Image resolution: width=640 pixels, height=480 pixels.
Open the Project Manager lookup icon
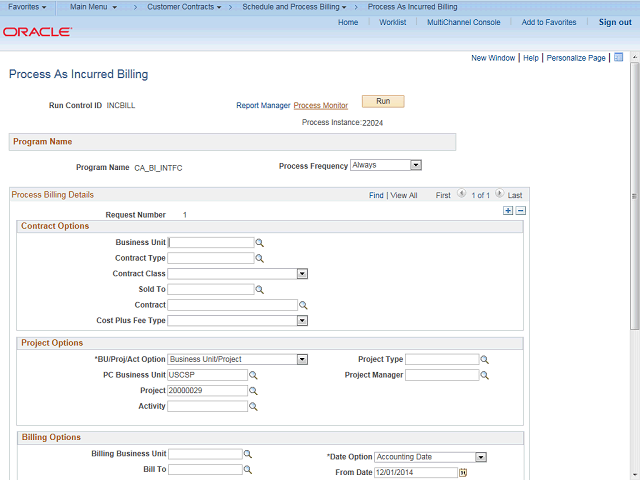pyautogui.click(x=485, y=376)
